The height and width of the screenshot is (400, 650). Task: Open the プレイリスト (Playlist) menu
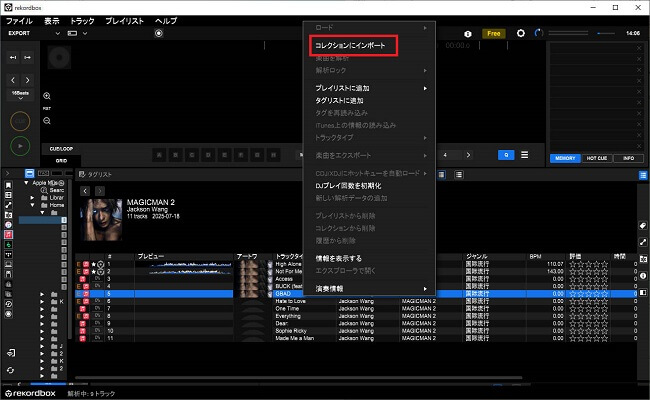pos(124,21)
